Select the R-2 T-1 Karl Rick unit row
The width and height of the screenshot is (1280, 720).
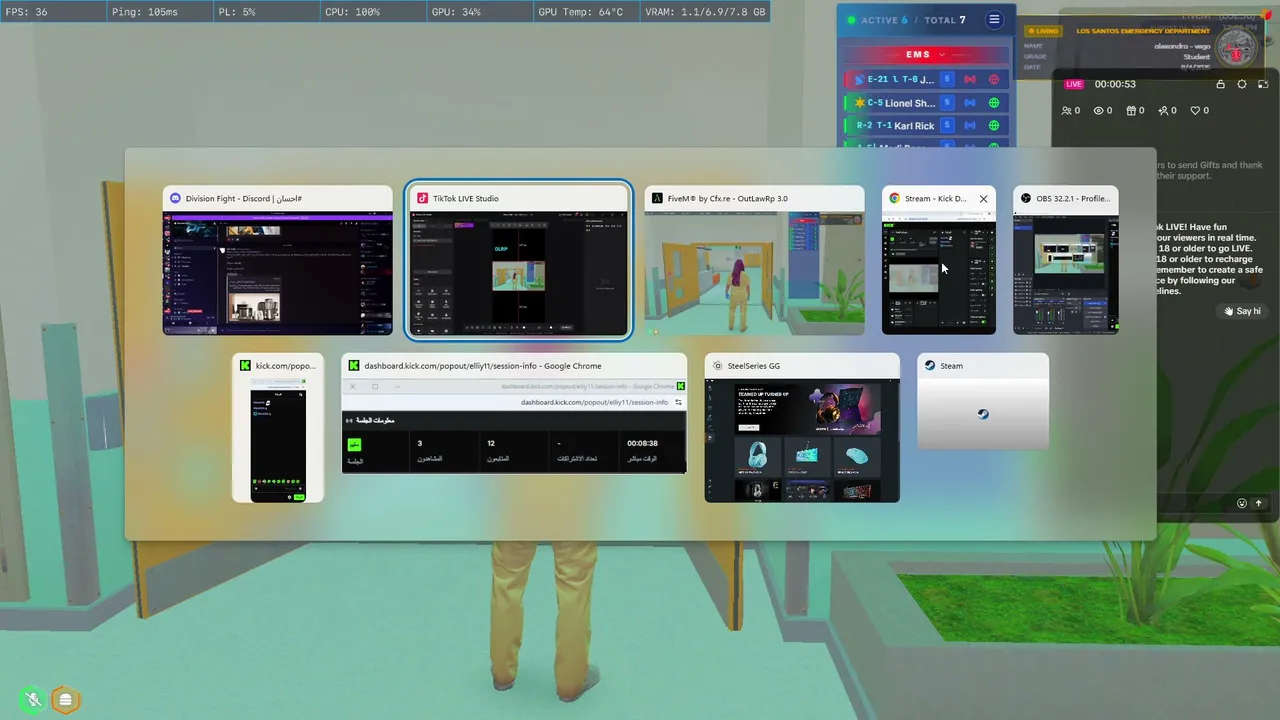point(925,126)
